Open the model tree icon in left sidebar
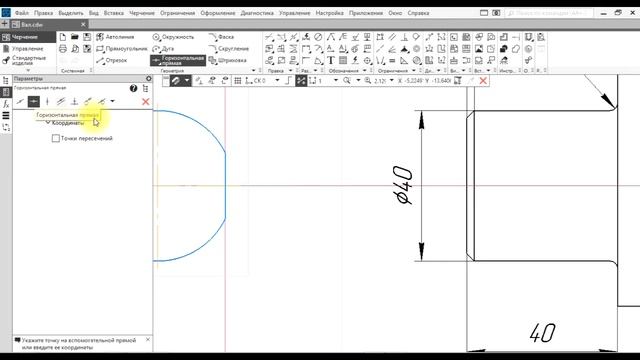 6,80
